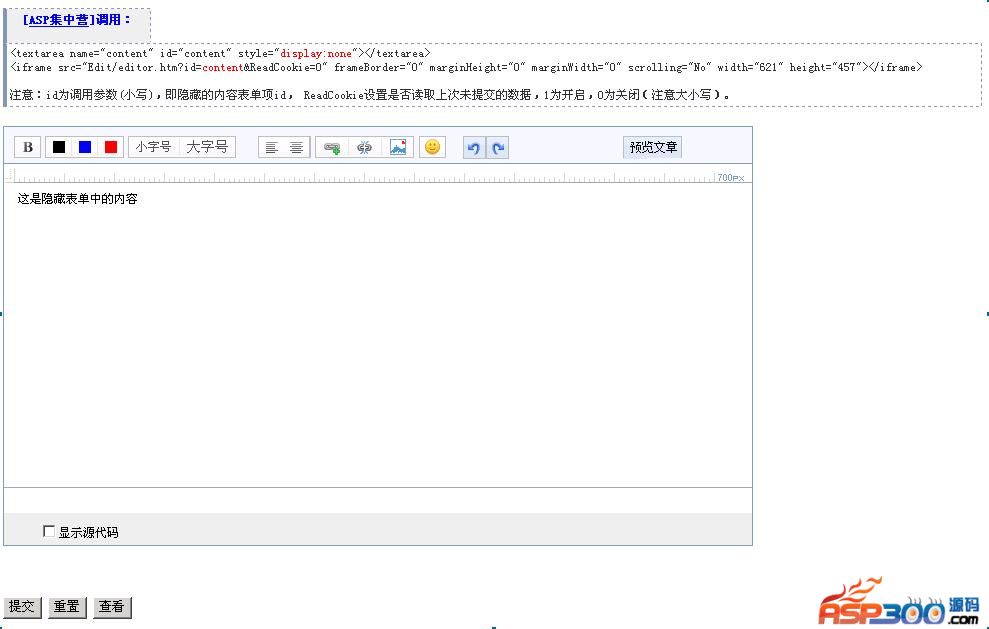
Task: Open the ASP集中营 link
Action: tap(59, 20)
